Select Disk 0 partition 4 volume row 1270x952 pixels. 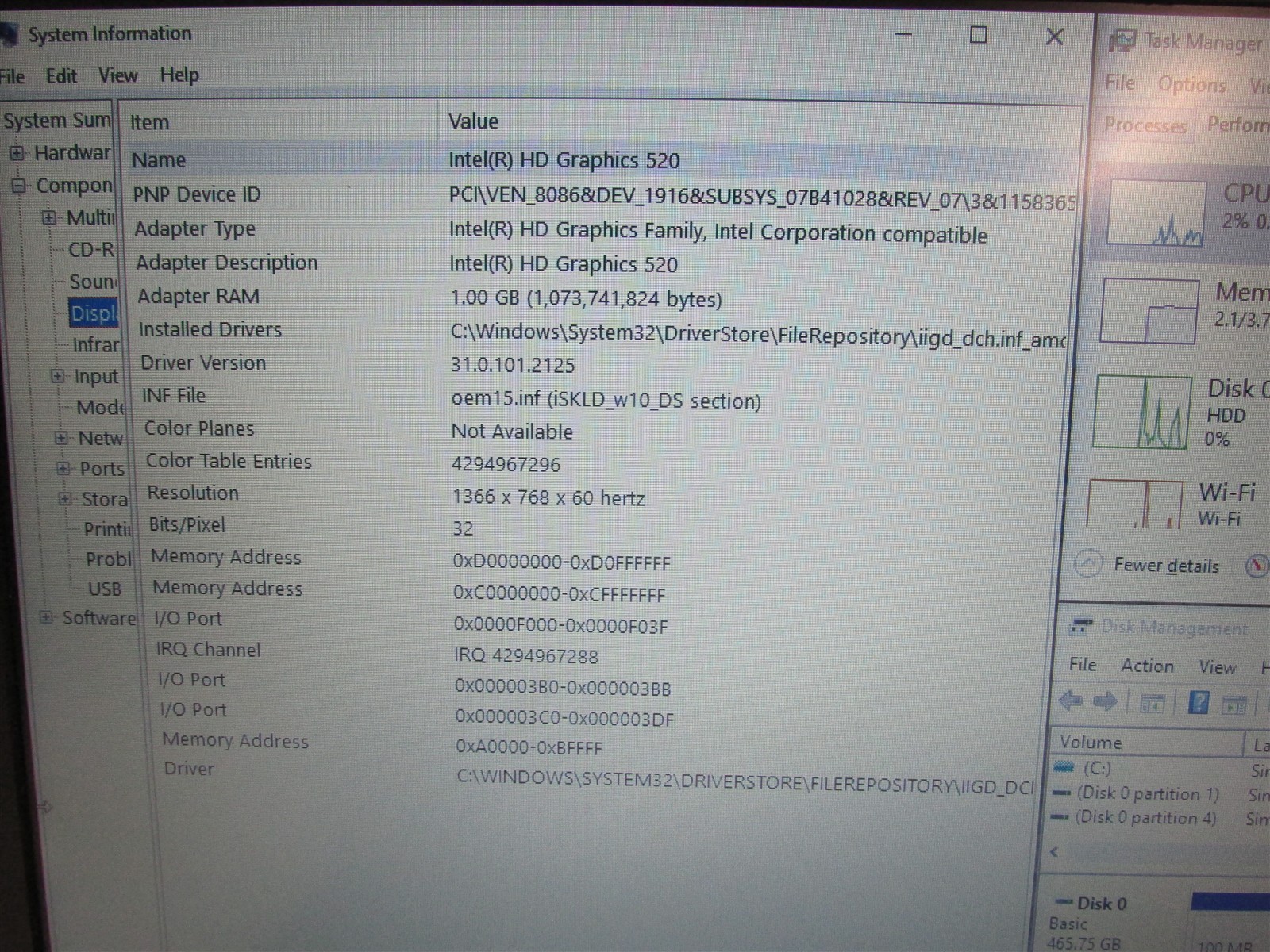click(1159, 818)
